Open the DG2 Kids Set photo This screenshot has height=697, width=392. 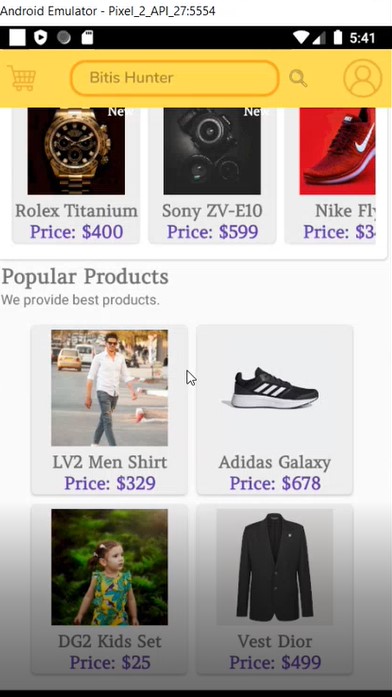click(109, 567)
